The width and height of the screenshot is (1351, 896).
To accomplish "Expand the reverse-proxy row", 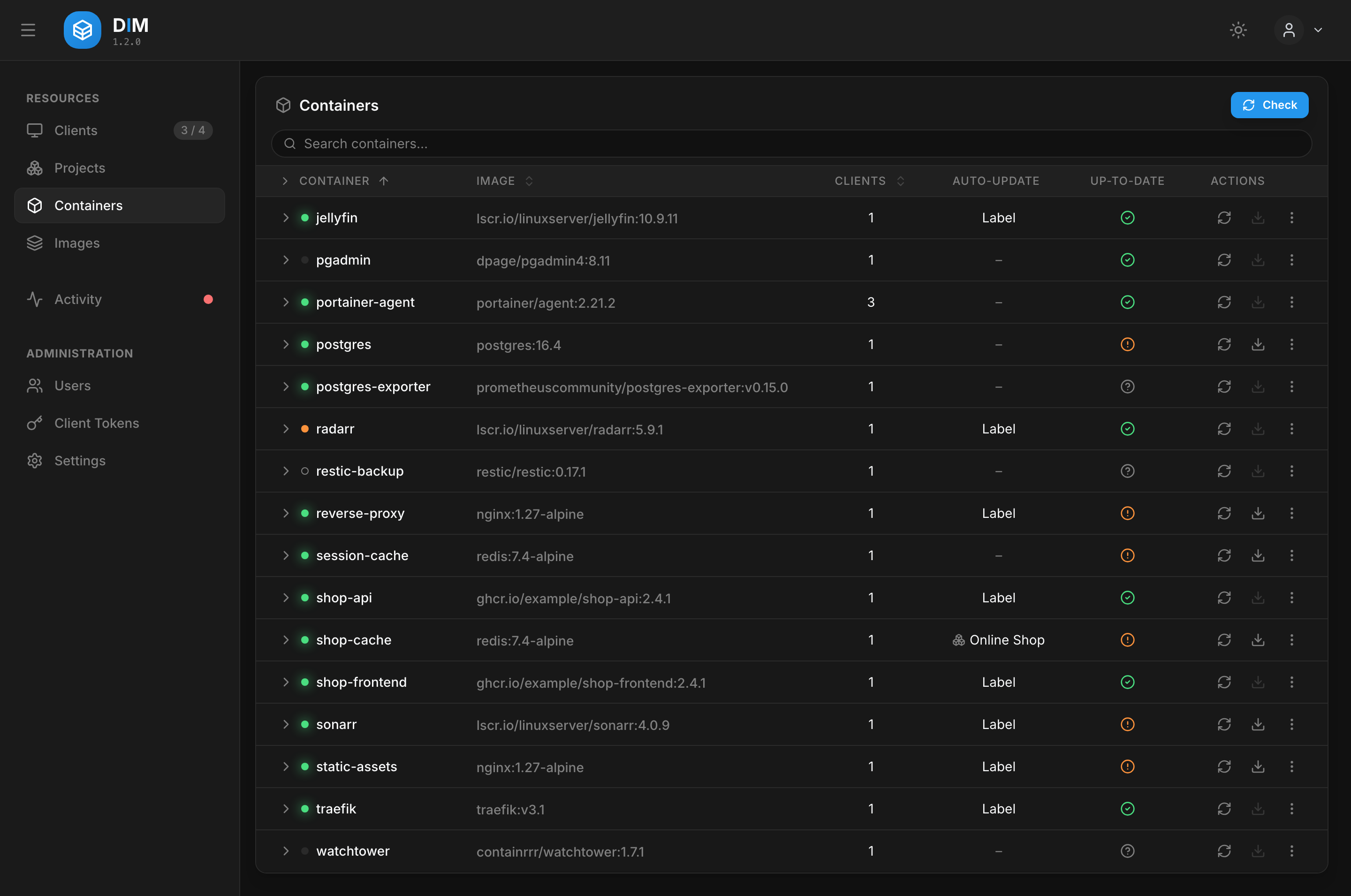I will (x=286, y=514).
